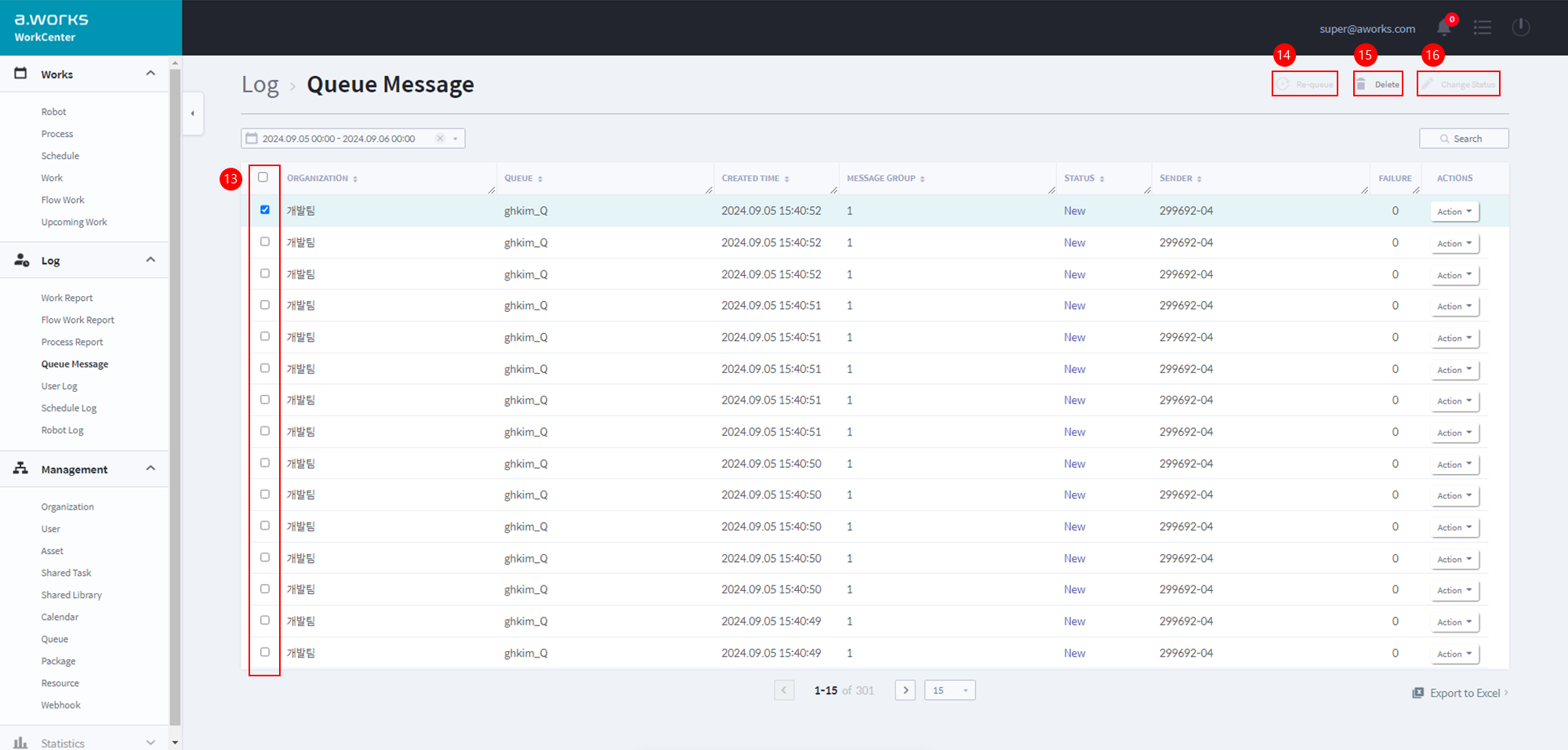The image size is (1568, 750).
Task: Open the Action dropdown in last row
Action: 1454,654
